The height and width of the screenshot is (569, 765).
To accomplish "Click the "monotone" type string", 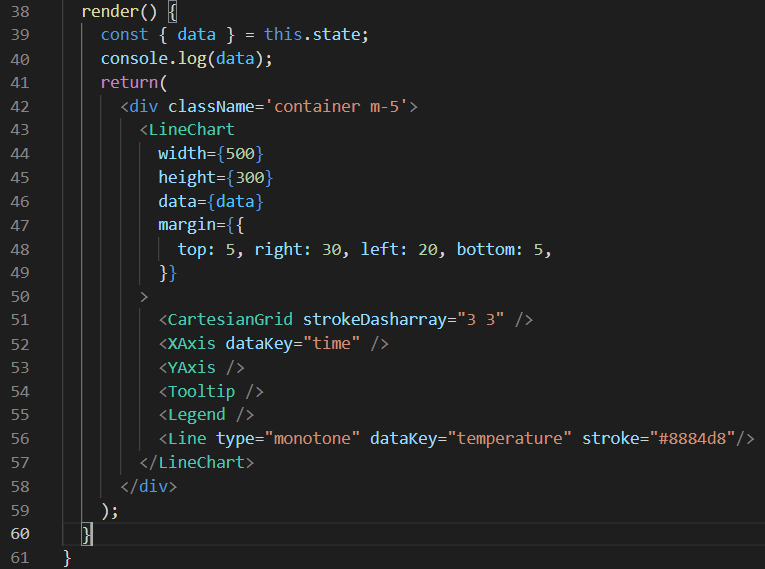I will click(312, 438).
